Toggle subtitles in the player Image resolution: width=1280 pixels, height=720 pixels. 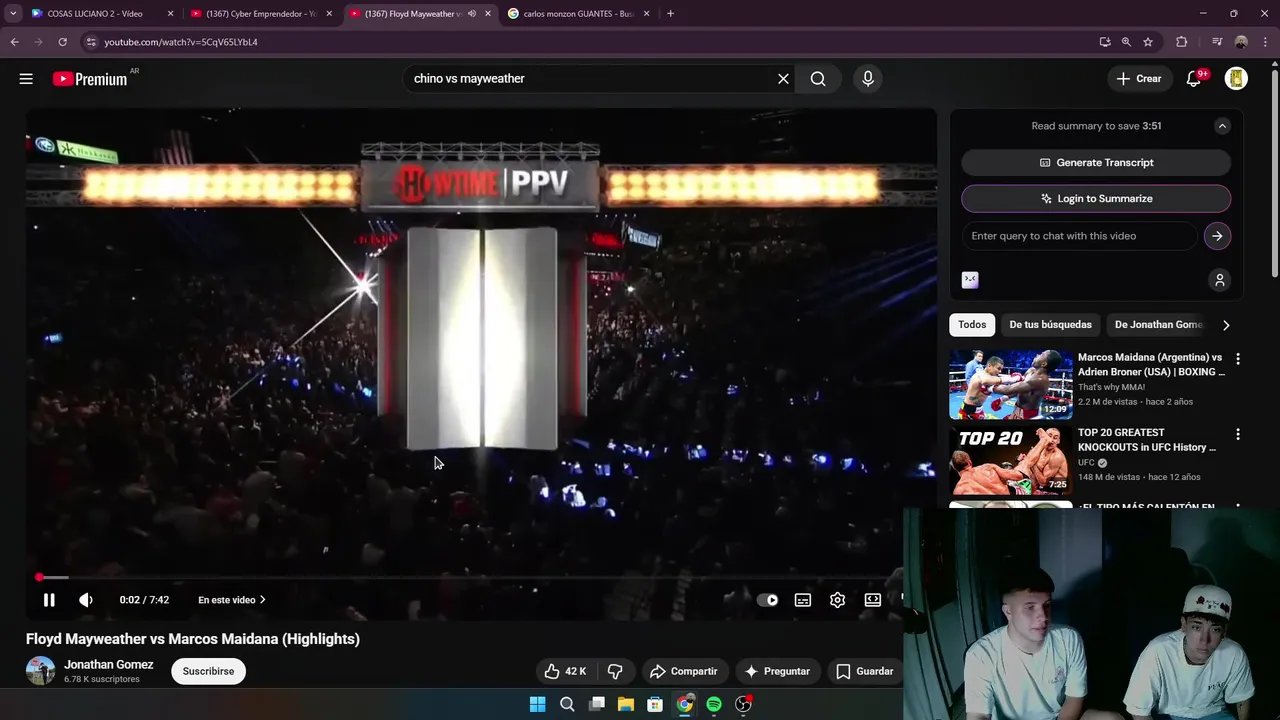pos(803,600)
